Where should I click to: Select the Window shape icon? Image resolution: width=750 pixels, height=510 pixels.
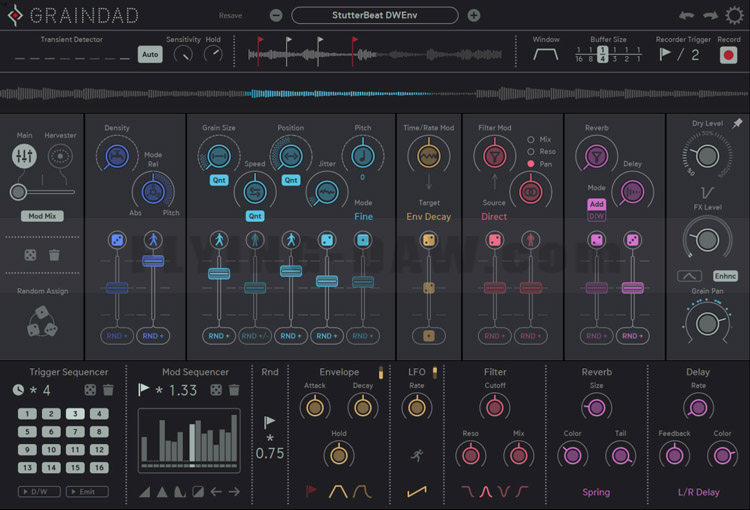[x=546, y=55]
